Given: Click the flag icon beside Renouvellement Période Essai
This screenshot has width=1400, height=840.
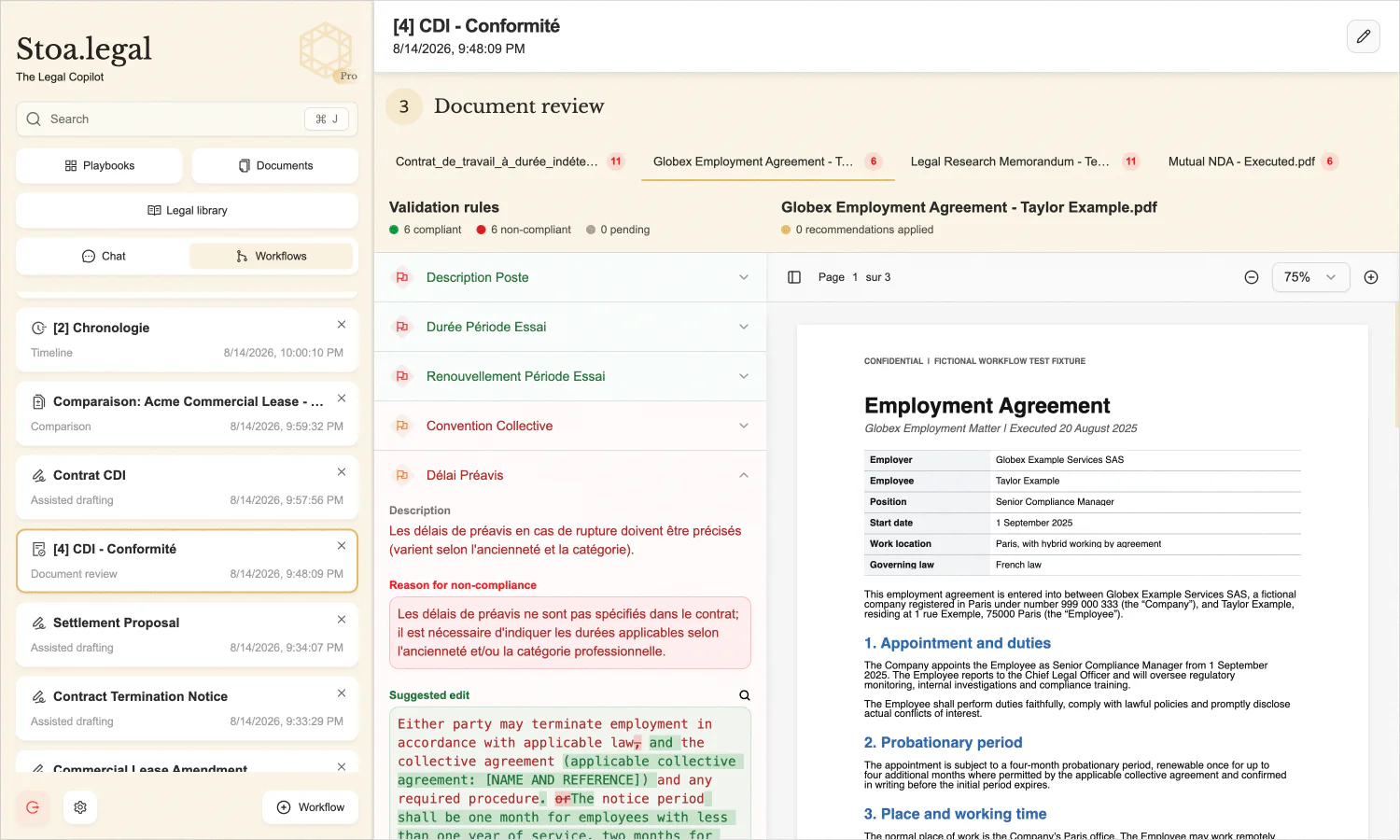Looking at the screenshot, I should (x=402, y=376).
